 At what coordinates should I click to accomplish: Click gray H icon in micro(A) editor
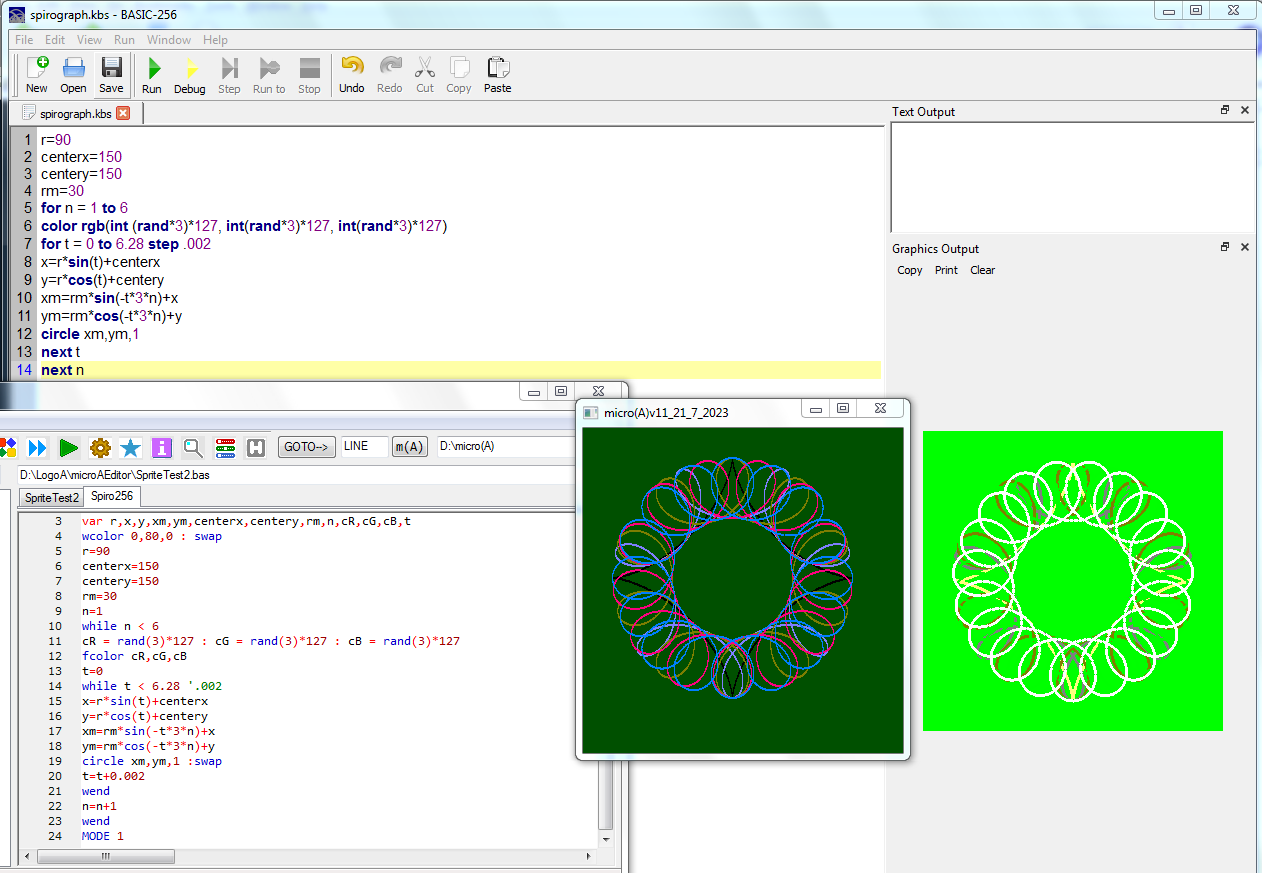[256, 447]
